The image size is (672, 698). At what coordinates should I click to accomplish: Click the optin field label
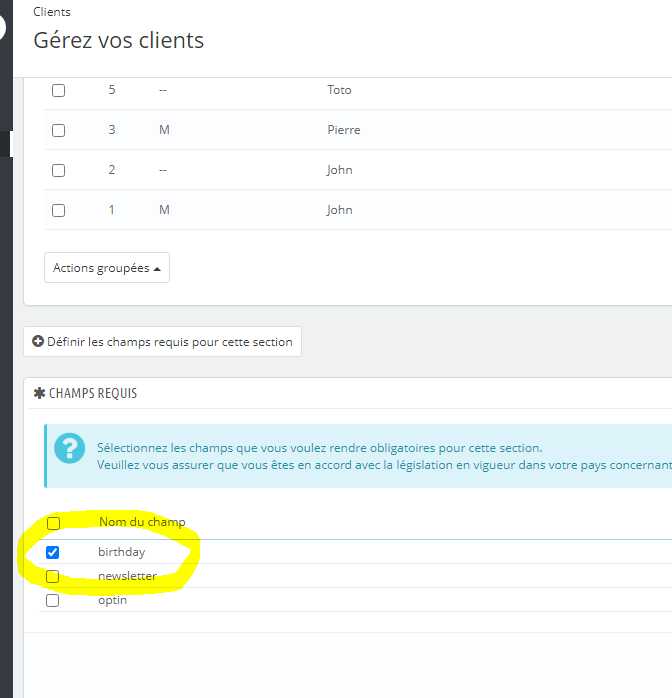pos(113,601)
